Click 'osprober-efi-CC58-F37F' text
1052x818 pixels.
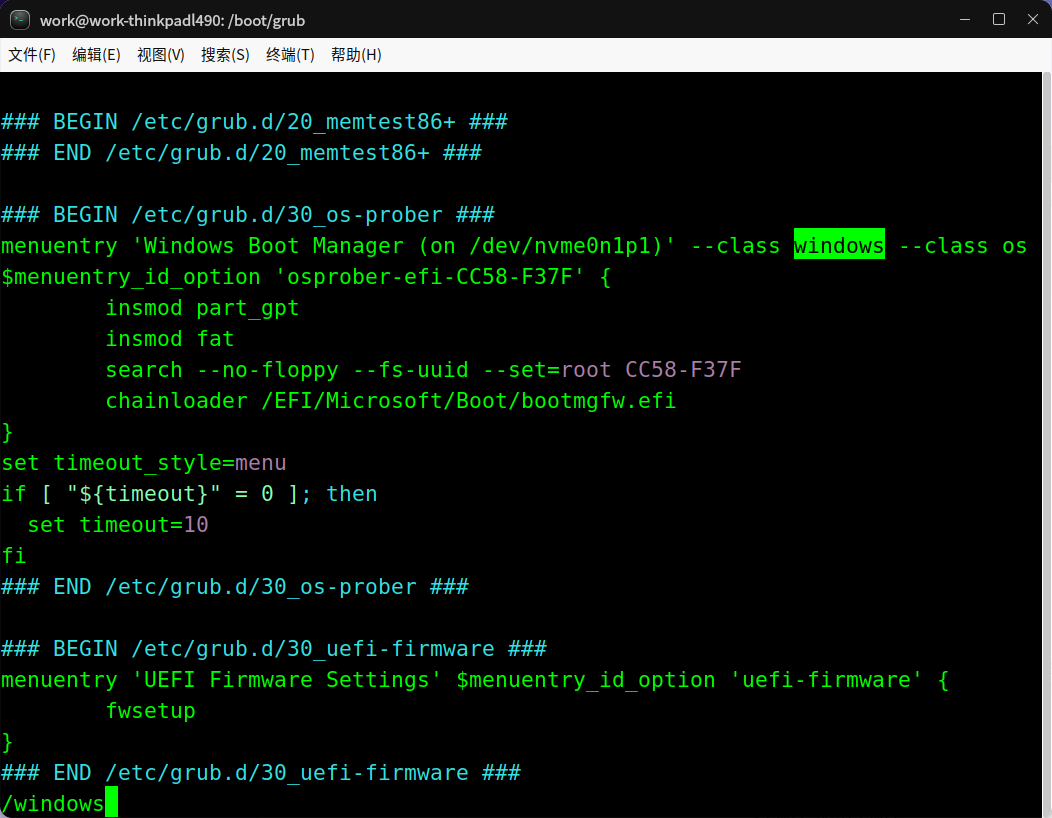[430, 276]
